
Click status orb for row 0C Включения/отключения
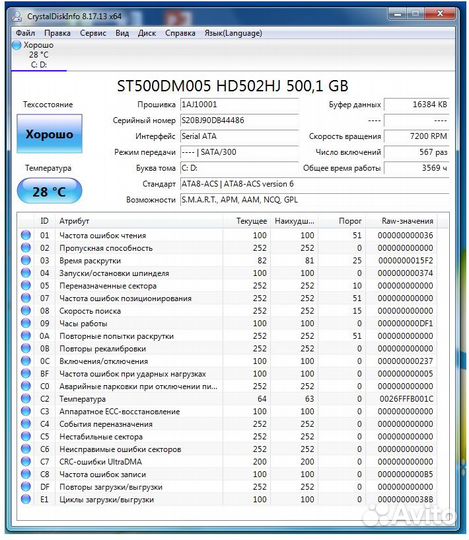pos(26,361)
